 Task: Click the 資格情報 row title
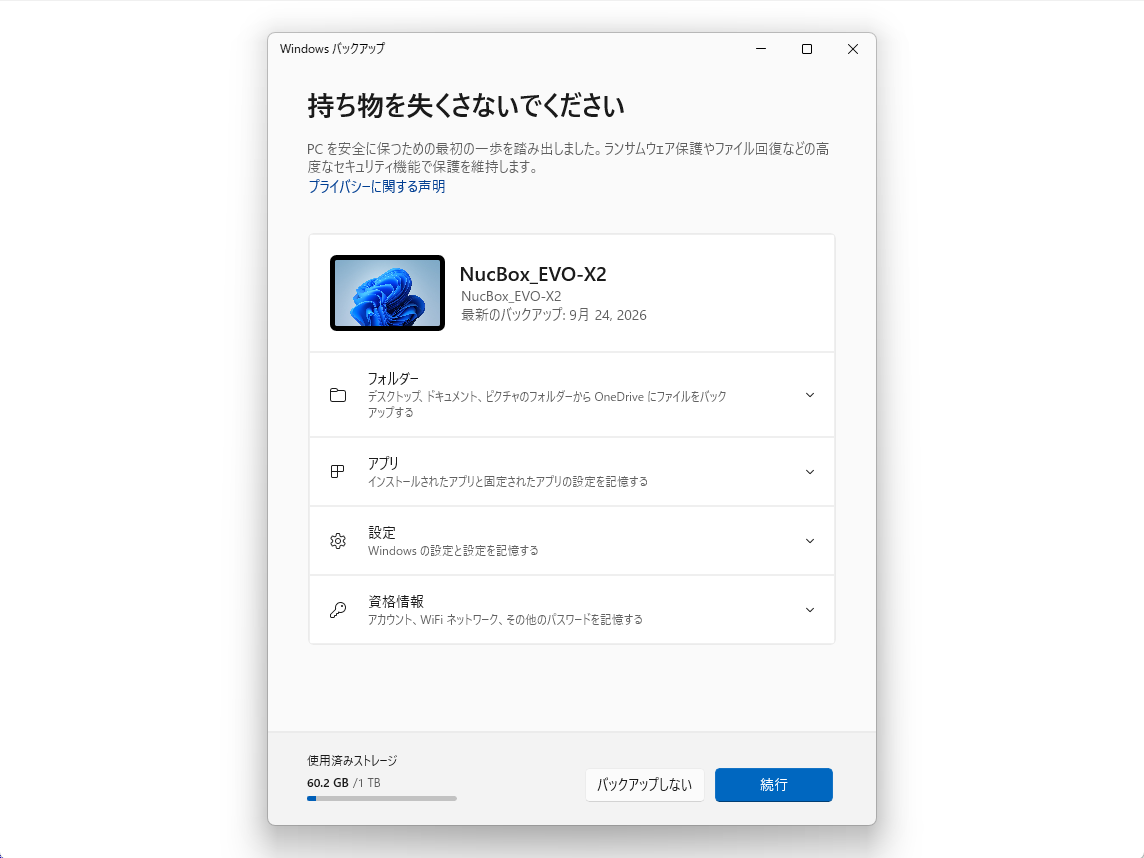(x=396, y=601)
